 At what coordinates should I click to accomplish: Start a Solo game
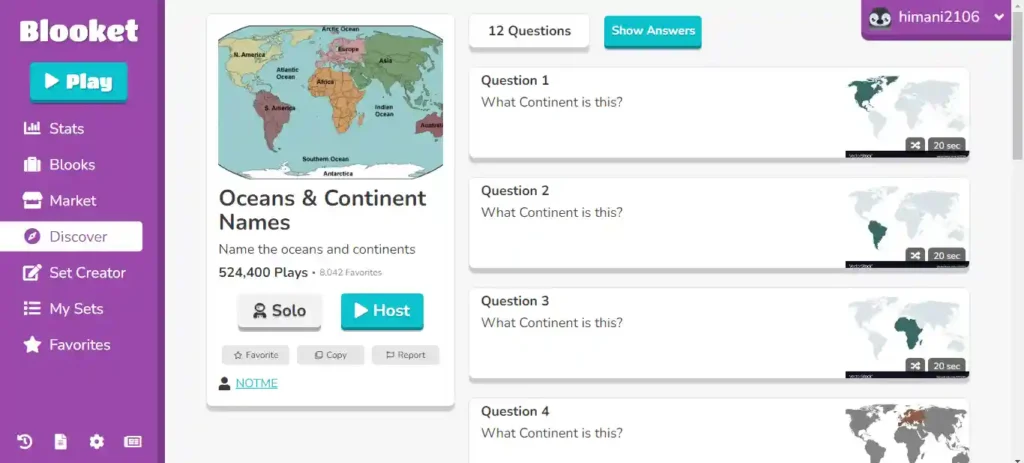point(280,311)
